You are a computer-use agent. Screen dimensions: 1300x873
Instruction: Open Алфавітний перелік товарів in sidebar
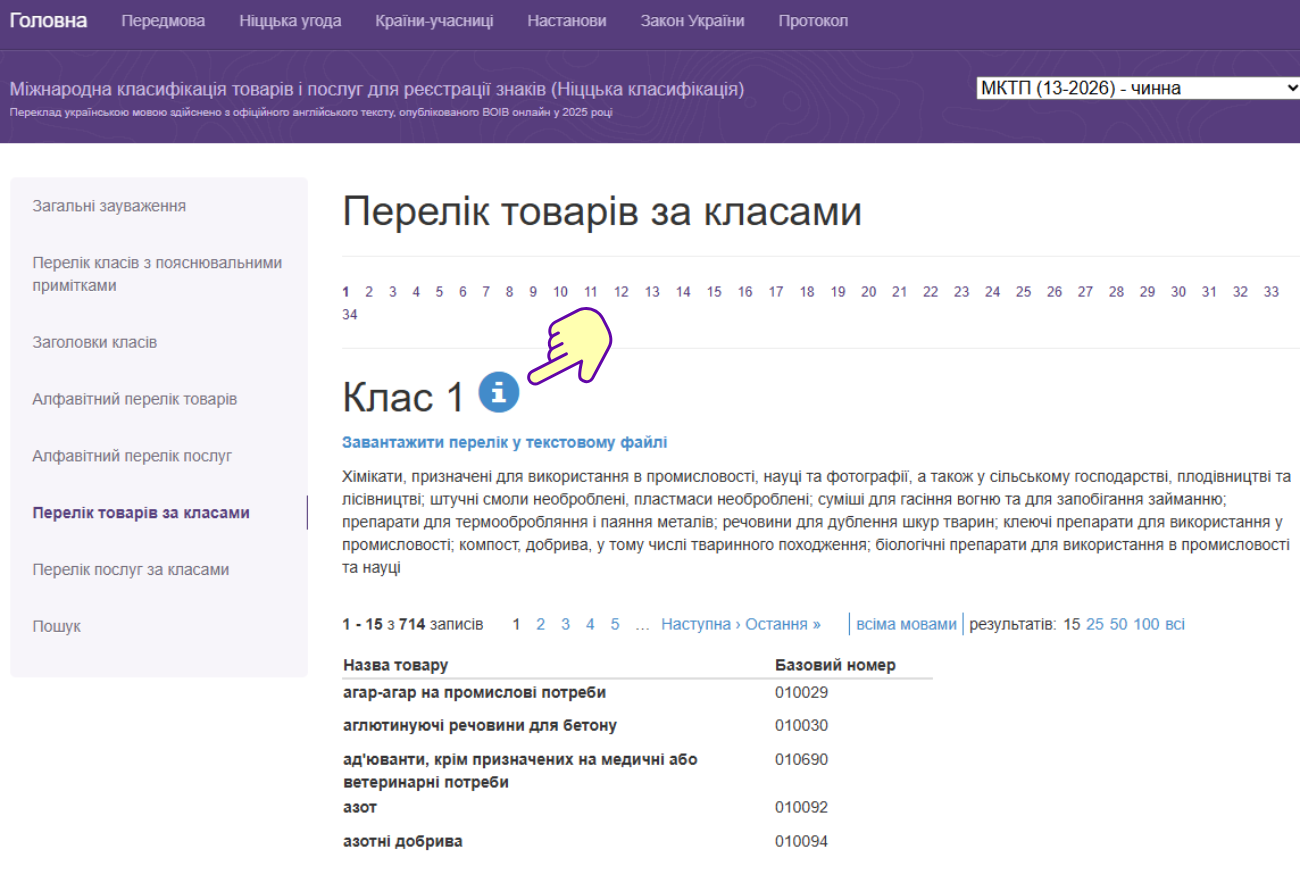pos(134,399)
